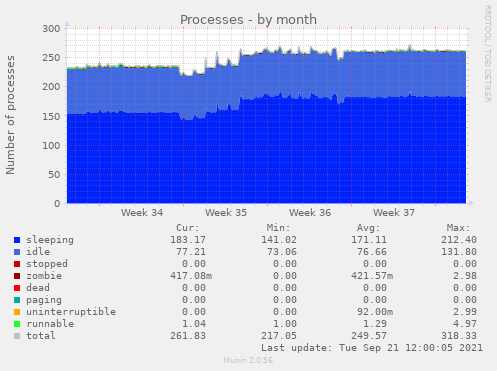This screenshot has height=371, width=497.
Task: Select the 'total' legend label
Action: [41, 336]
